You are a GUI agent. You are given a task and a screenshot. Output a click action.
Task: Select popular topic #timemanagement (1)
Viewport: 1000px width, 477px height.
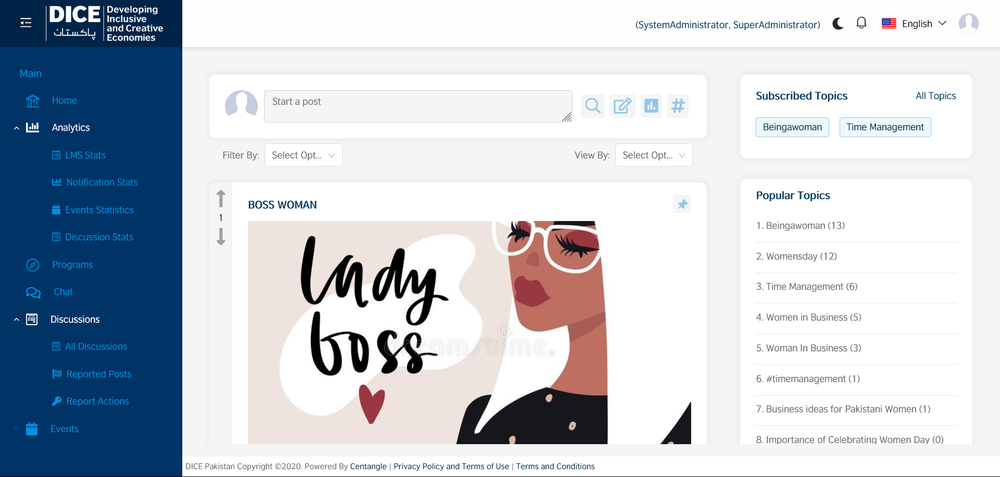[808, 379]
